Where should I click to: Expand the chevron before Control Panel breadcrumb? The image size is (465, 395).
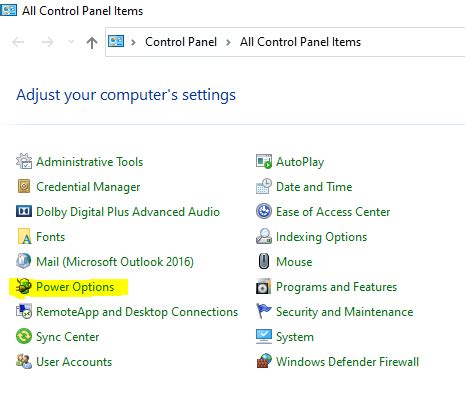pos(133,42)
